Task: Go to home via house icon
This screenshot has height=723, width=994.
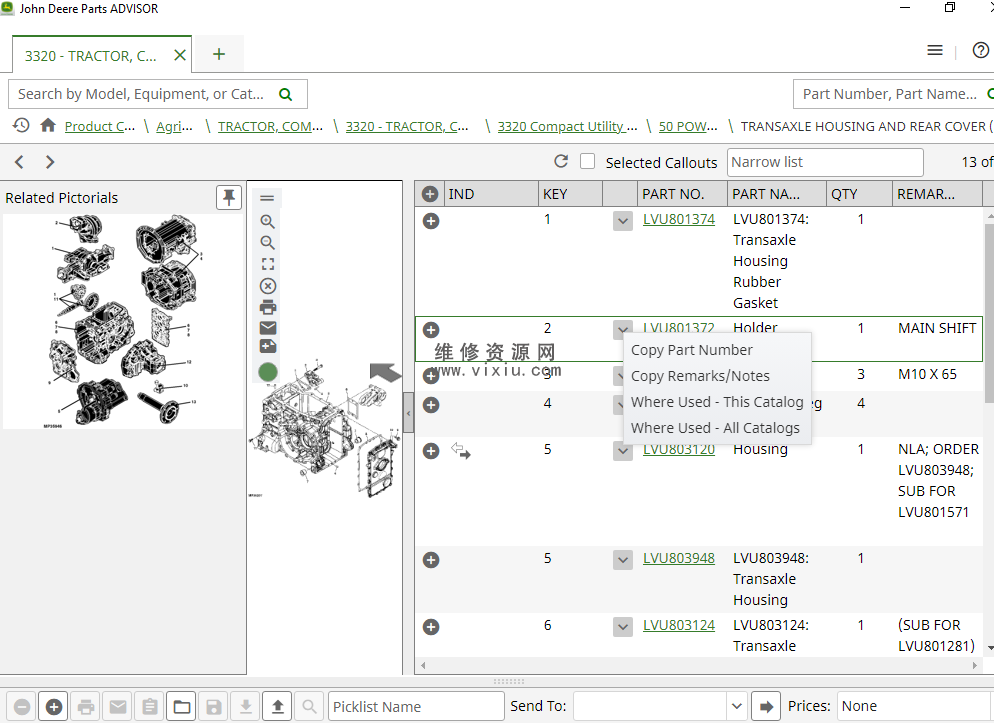Action: [48, 125]
